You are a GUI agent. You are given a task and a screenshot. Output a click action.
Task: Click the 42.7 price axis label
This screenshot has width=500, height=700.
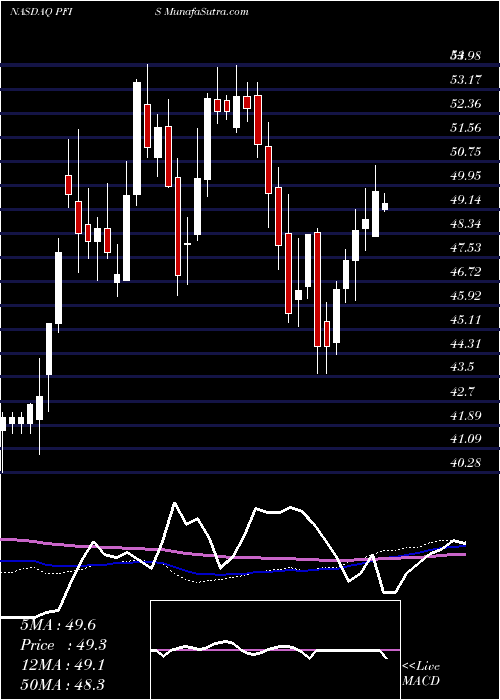coord(462,392)
